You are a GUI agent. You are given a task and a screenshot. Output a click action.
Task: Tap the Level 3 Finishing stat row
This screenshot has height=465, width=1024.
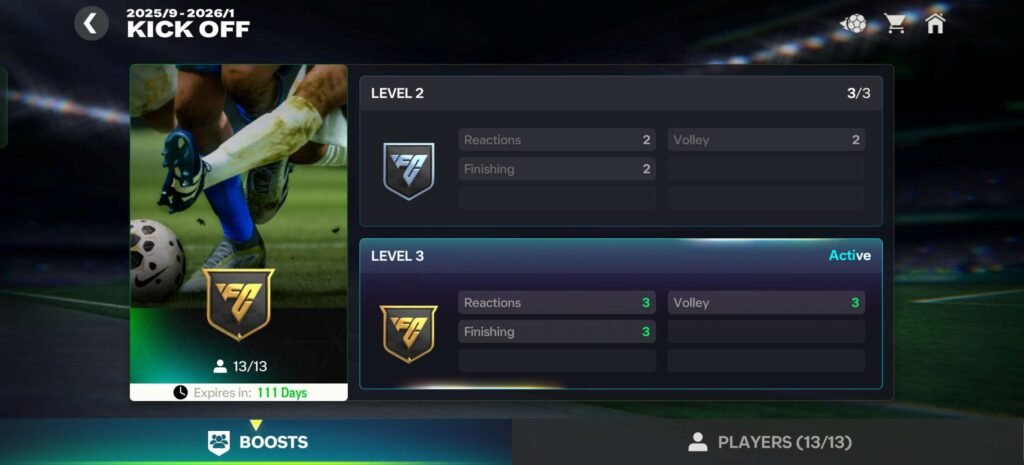[x=556, y=331]
